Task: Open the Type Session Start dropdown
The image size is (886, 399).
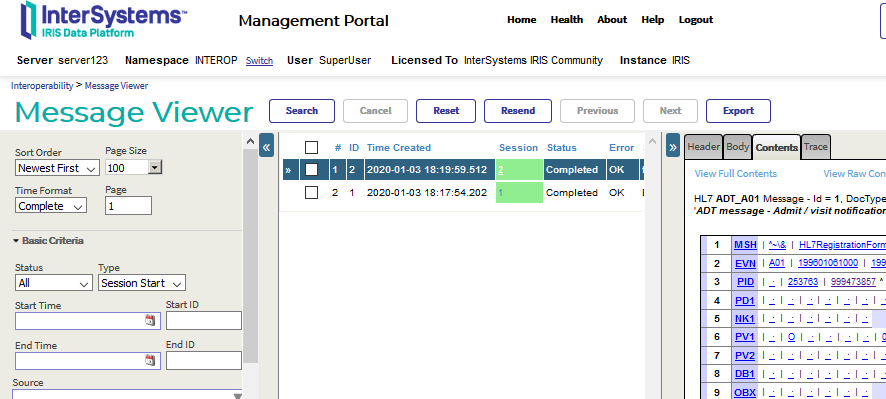Action: tap(142, 283)
